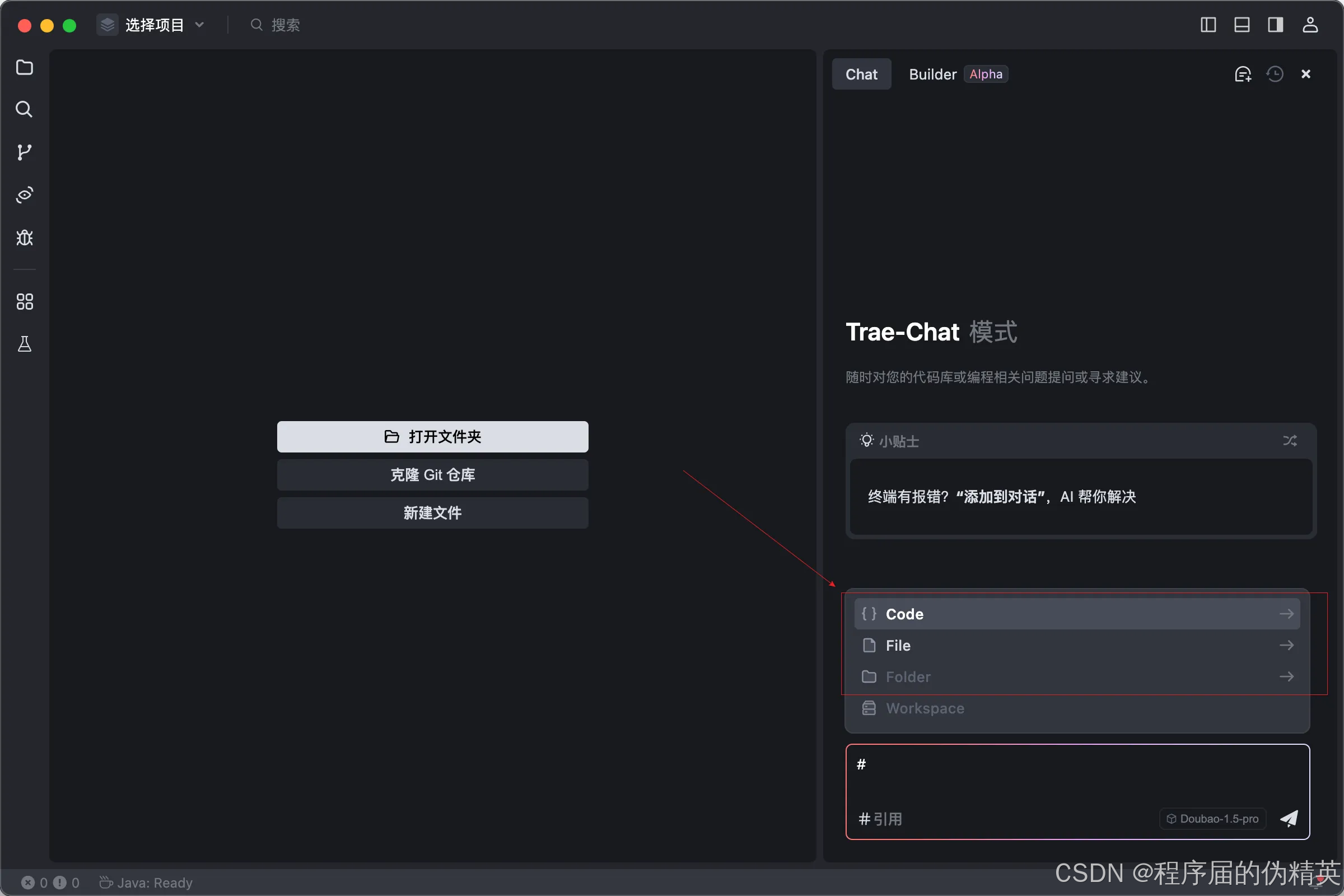This screenshot has width=1344, height=896.
Task: Open chat history clock icon
Action: click(1275, 74)
